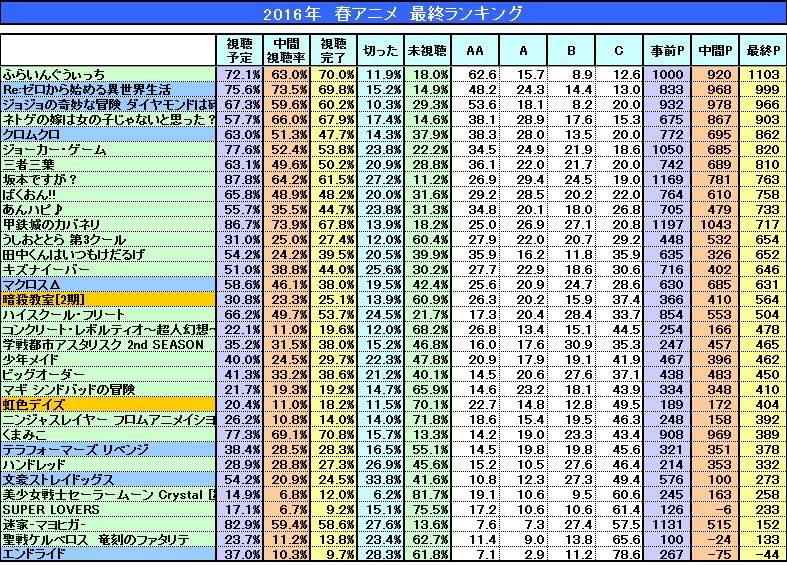
Task: Select the '中間視聴率' column header
Action: click(286, 50)
